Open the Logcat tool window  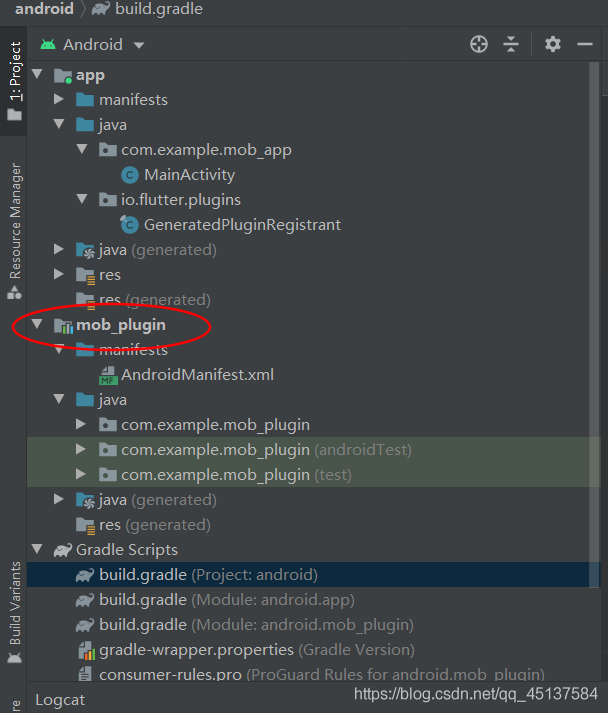[62, 700]
